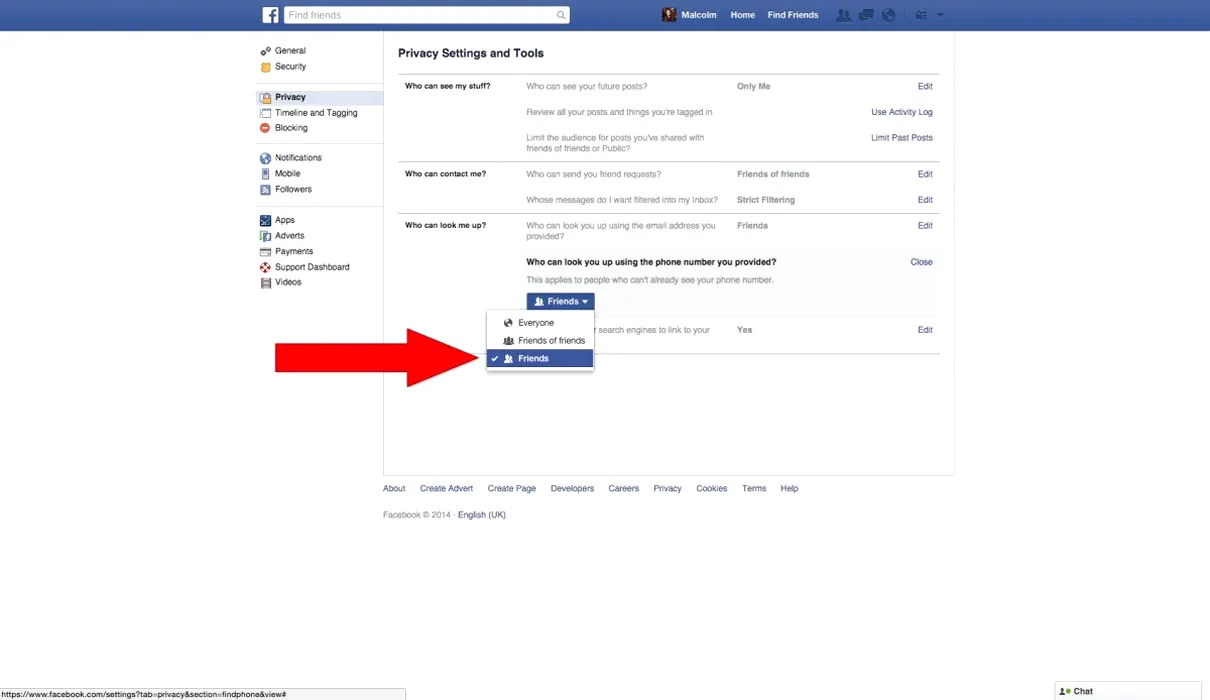Image resolution: width=1210 pixels, height=700 pixels.
Task: Open the notifications globe icon
Action: click(x=888, y=15)
